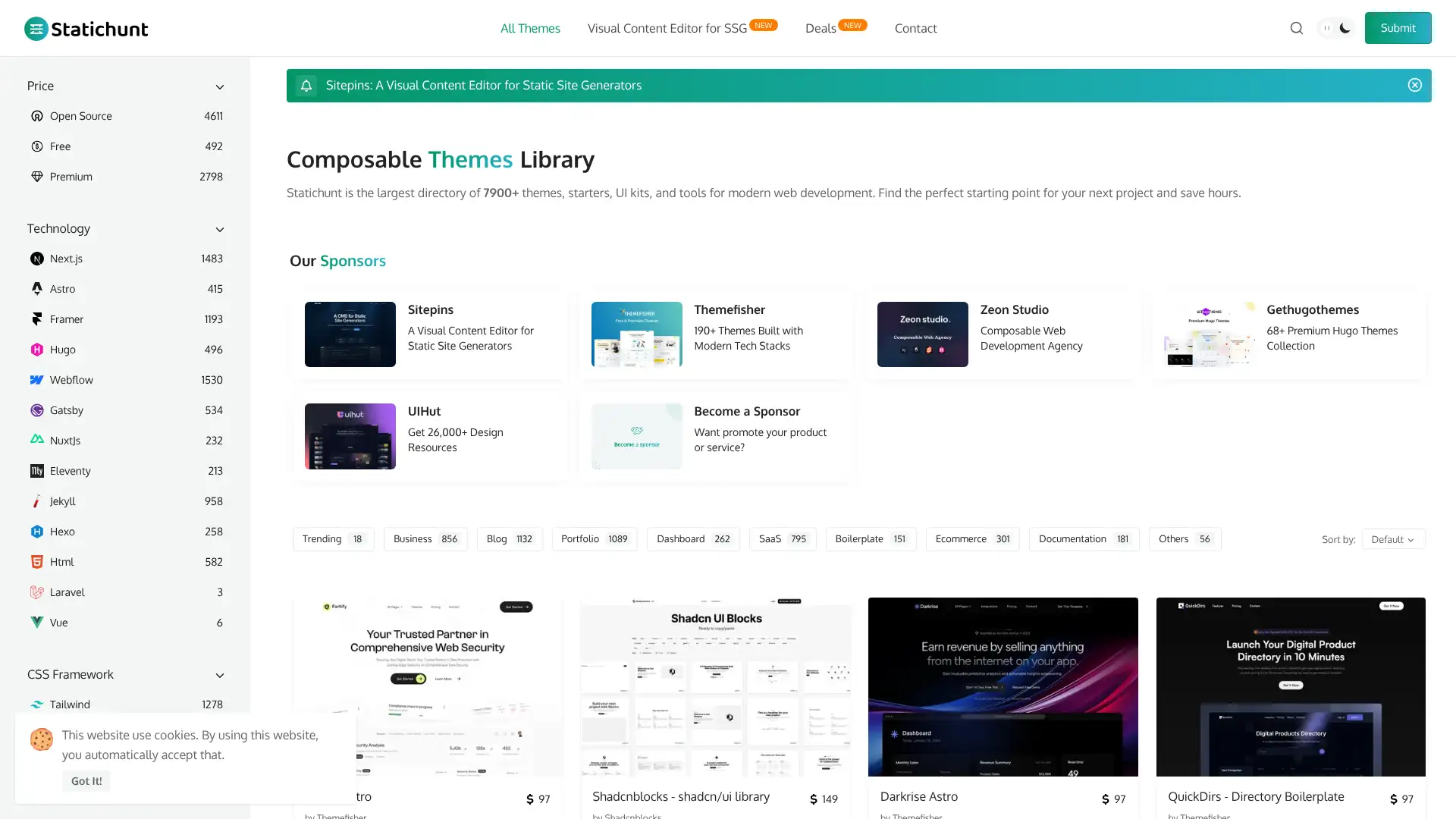The height and width of the screenshot is (819, 1456).
Task: Click the Astro technology icon
Action: click(36, 289)
